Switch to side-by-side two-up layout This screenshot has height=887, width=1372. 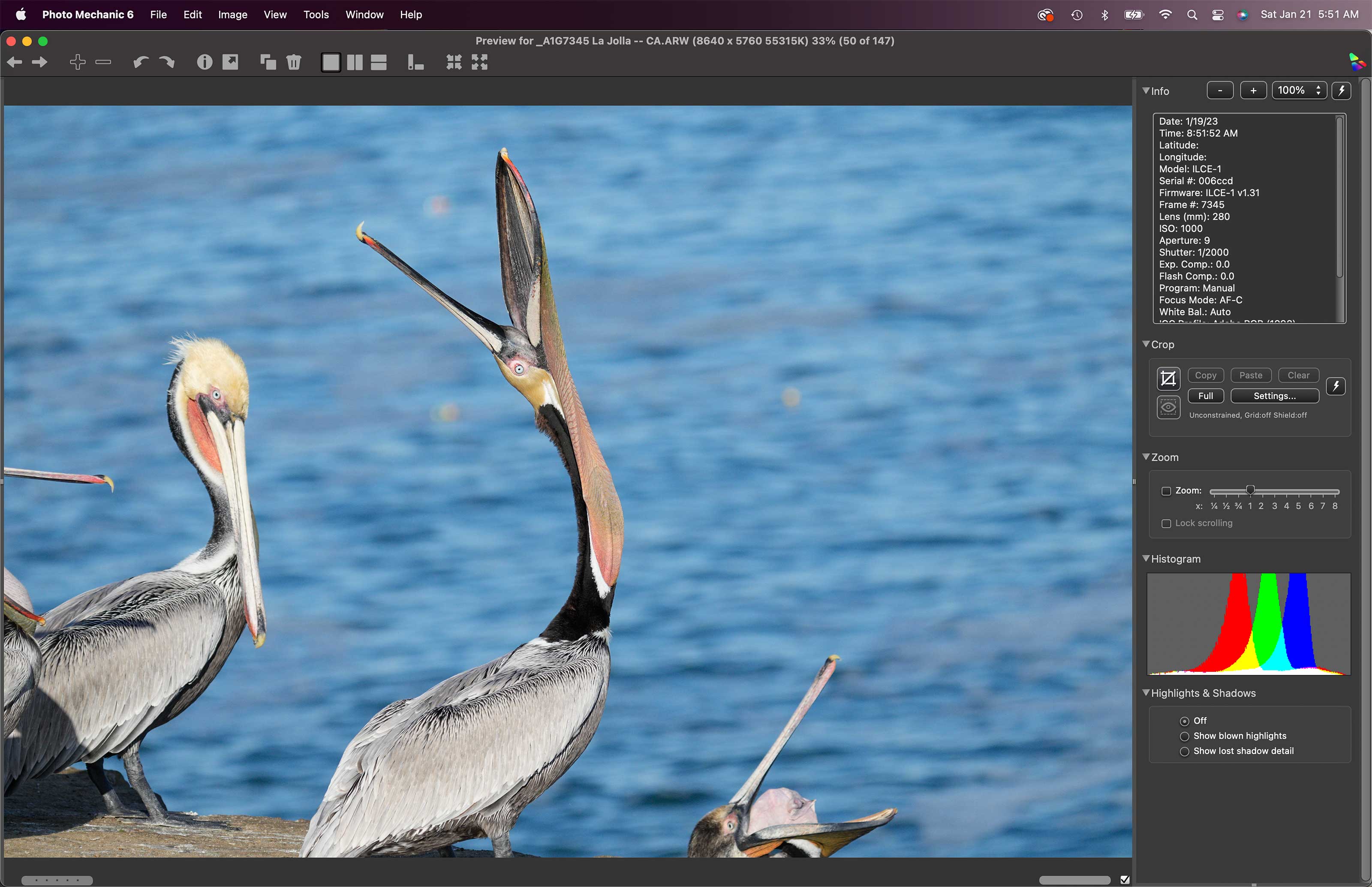355,62
